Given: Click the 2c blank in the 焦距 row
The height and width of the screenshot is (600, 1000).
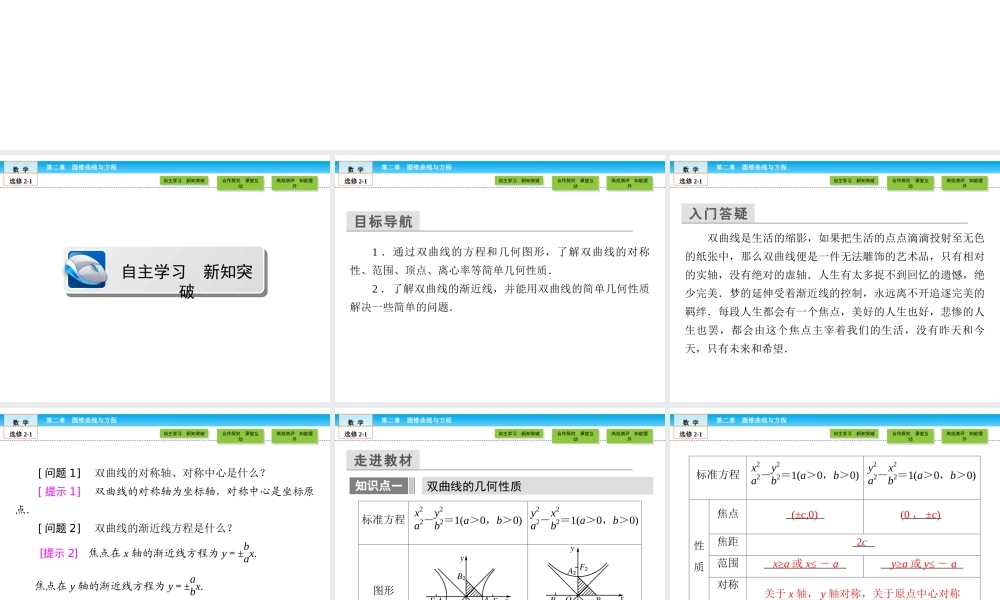Looking at the screenshot, I should 864,544.
